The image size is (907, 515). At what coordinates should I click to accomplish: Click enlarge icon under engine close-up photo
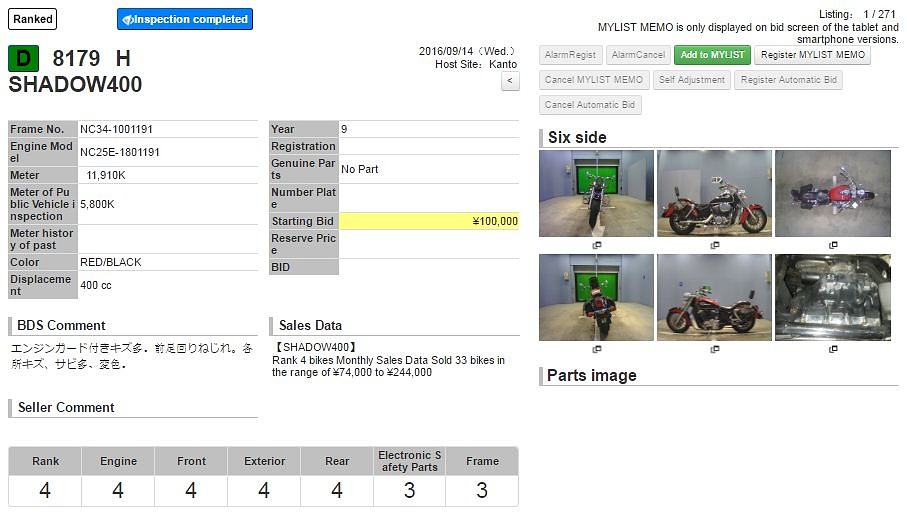coord(833,349)
